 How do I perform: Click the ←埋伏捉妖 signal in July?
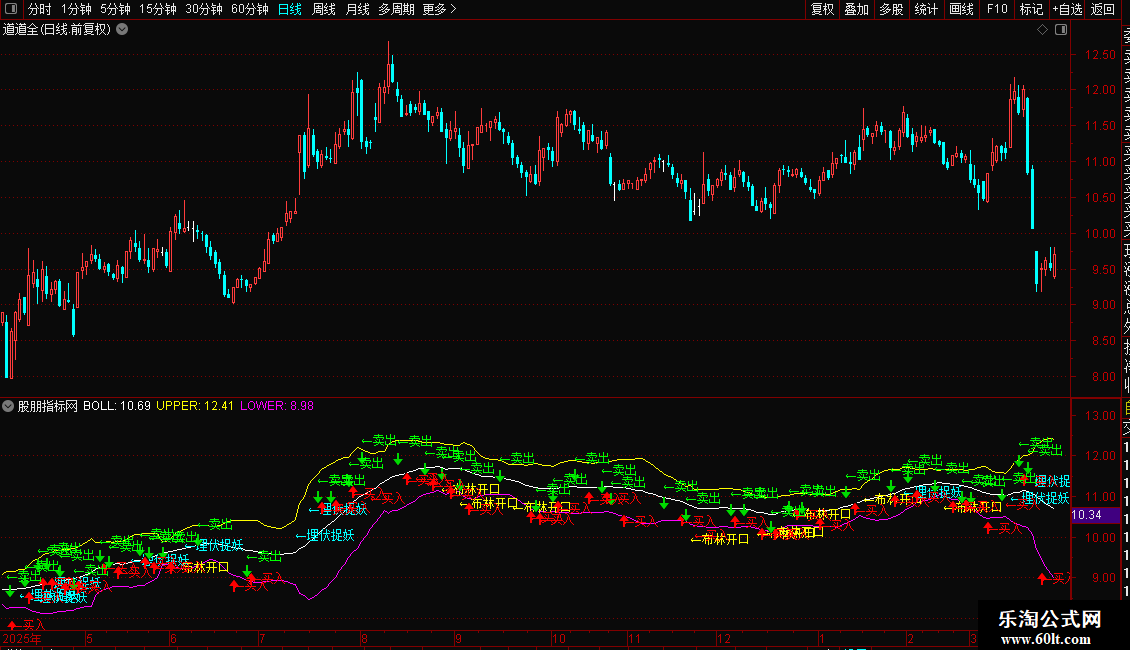pyautogui.click(x=325, y=535)
